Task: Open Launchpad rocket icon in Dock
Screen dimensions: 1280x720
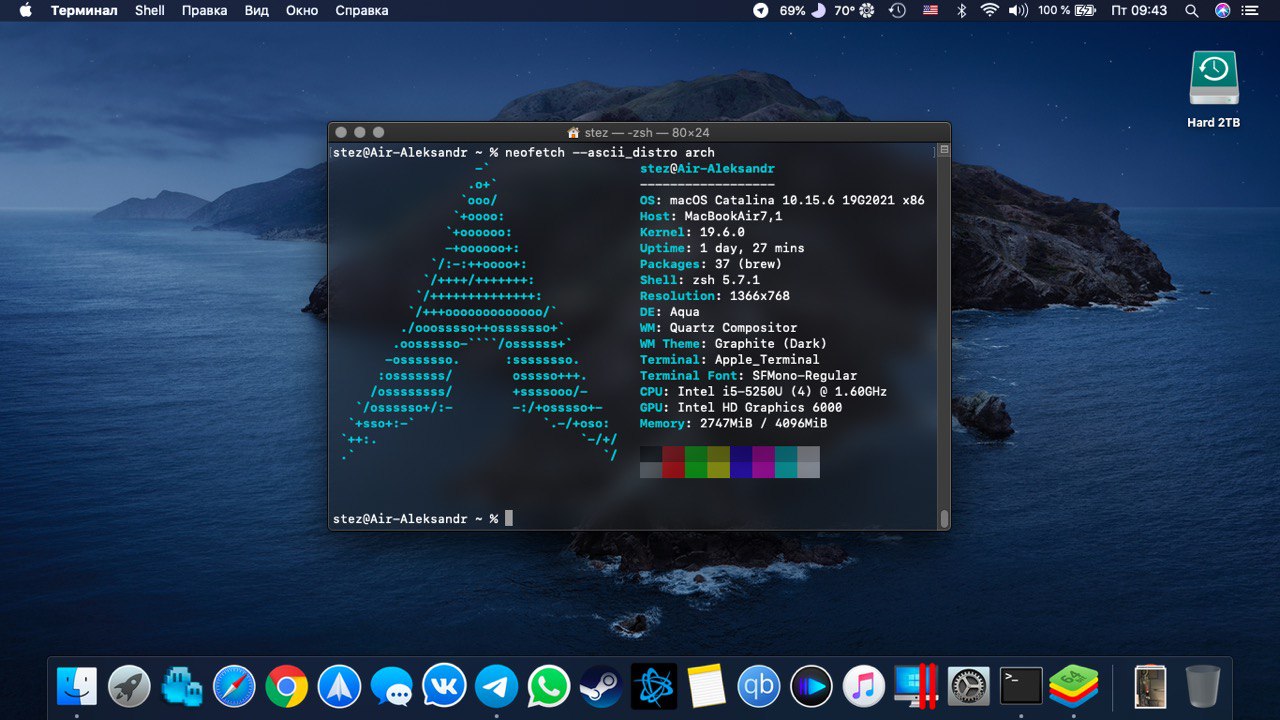Action: point(129,686)
